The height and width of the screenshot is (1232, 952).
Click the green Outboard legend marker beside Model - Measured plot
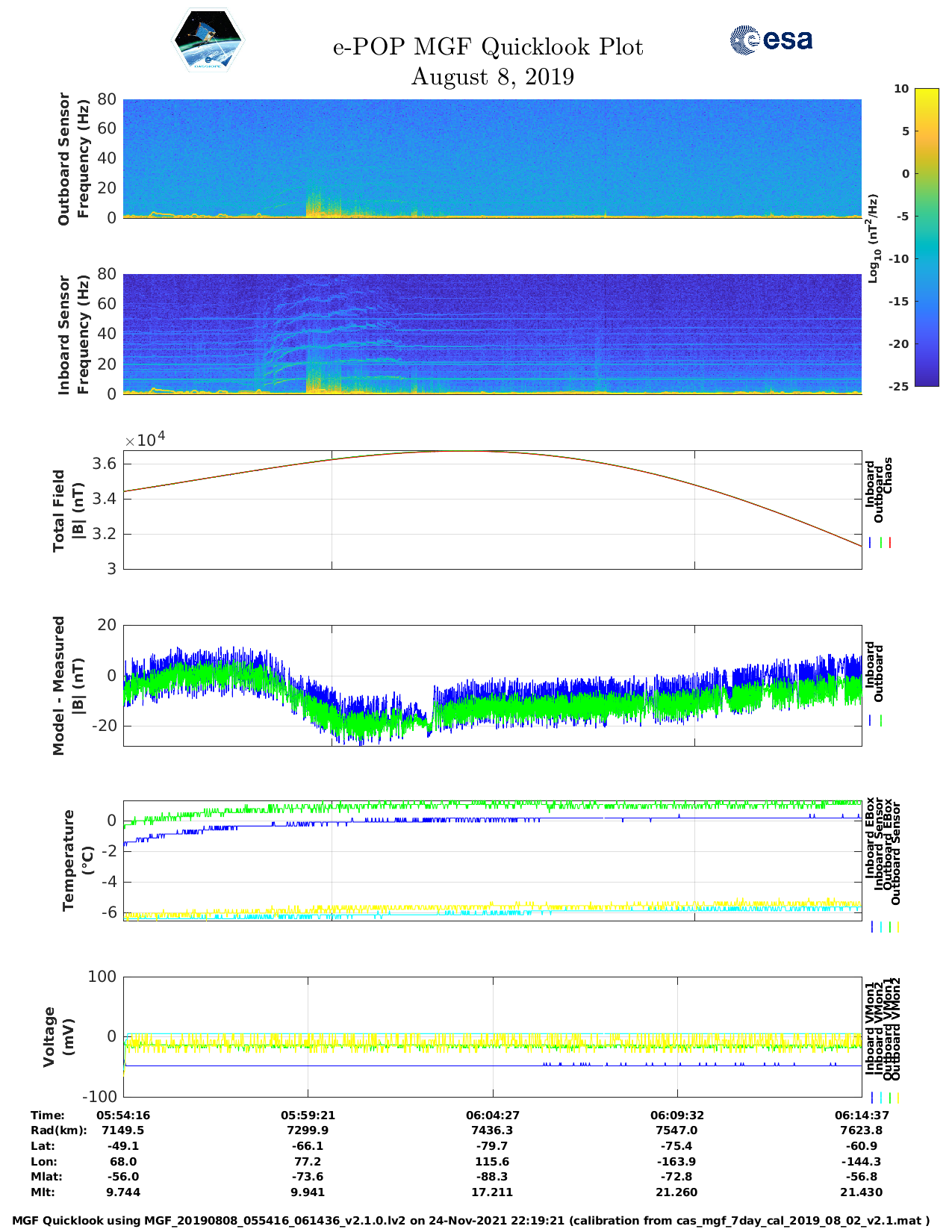click(881, 721)
